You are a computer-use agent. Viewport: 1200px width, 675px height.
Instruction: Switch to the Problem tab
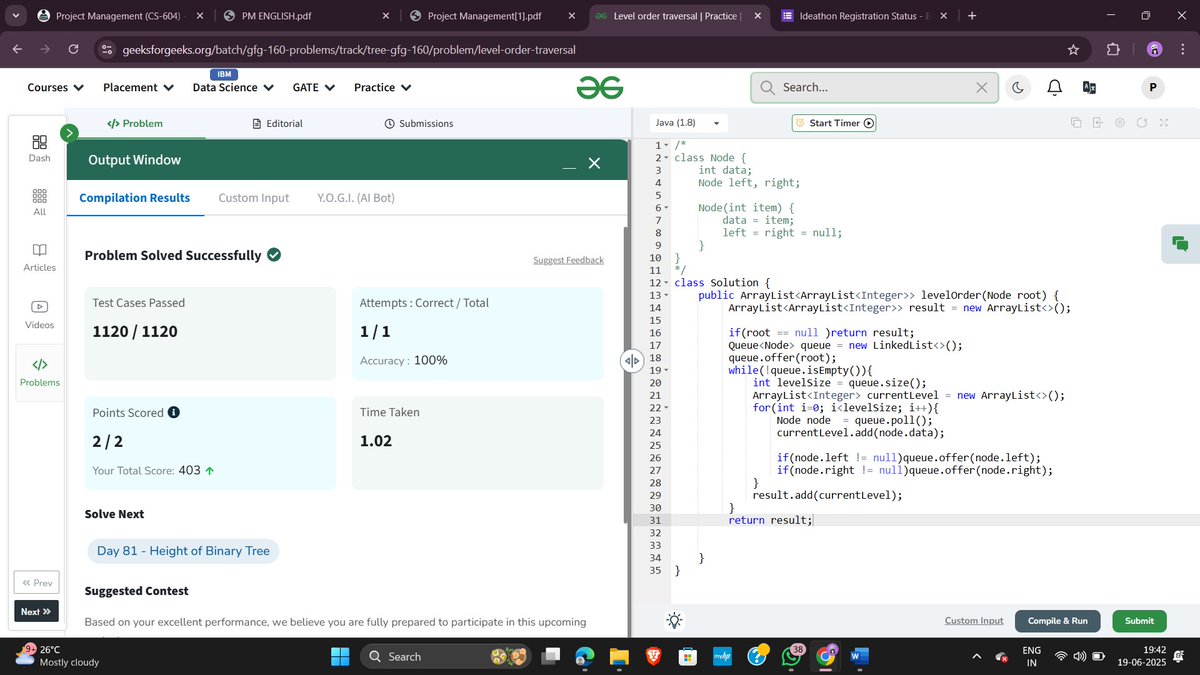click(x=135, y=123)
